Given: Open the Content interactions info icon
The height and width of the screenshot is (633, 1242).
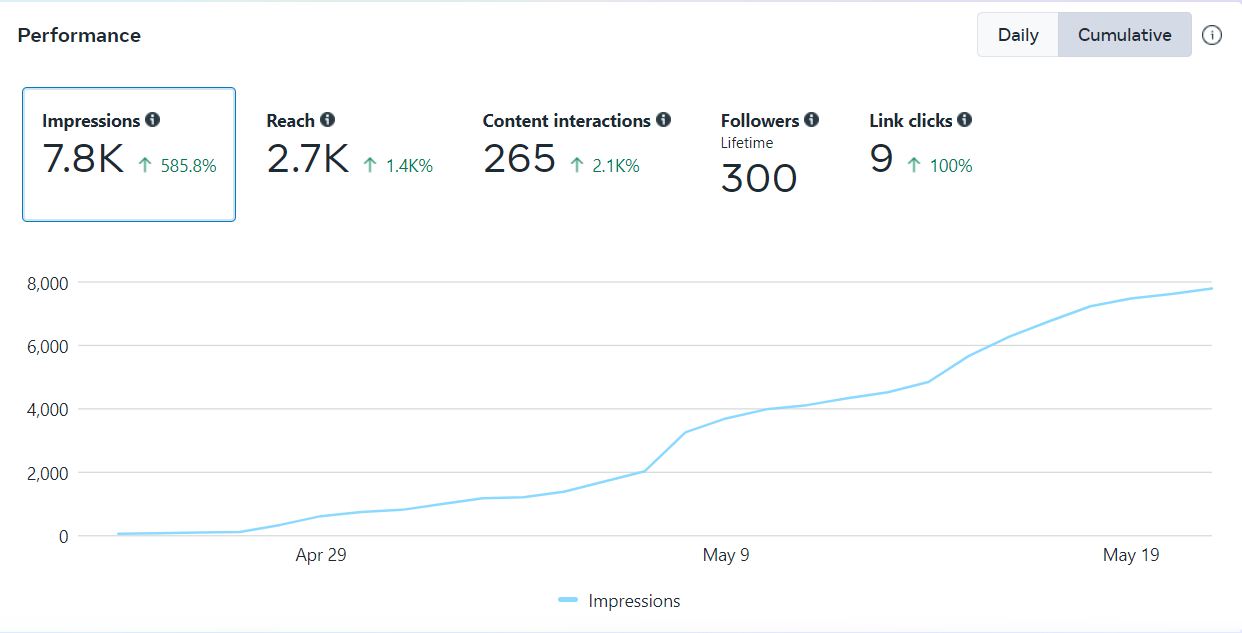Looking at the screenshot, I should [663, 120].
